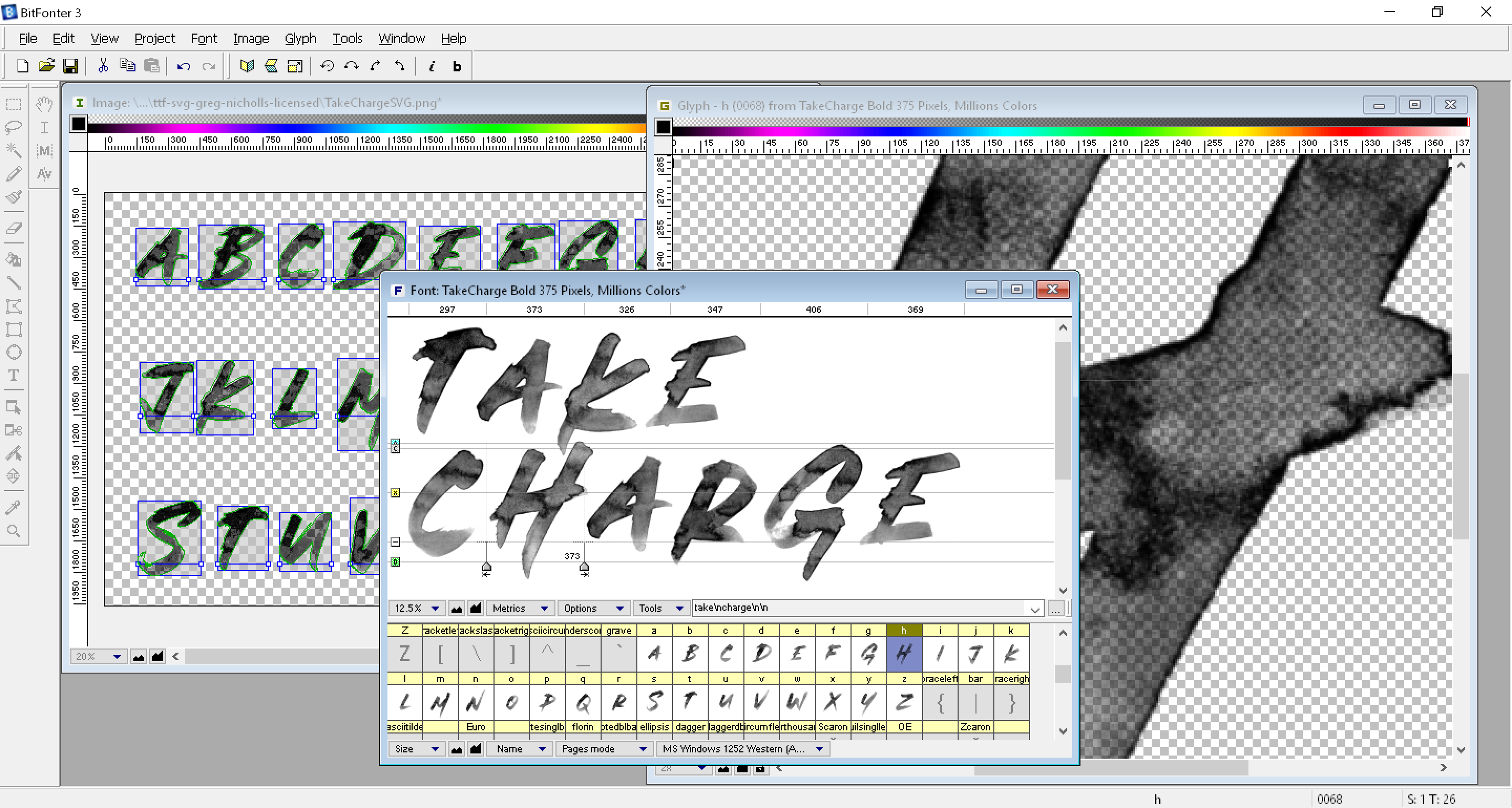Select the glyph cell for letter A

[x=655, y=654]
